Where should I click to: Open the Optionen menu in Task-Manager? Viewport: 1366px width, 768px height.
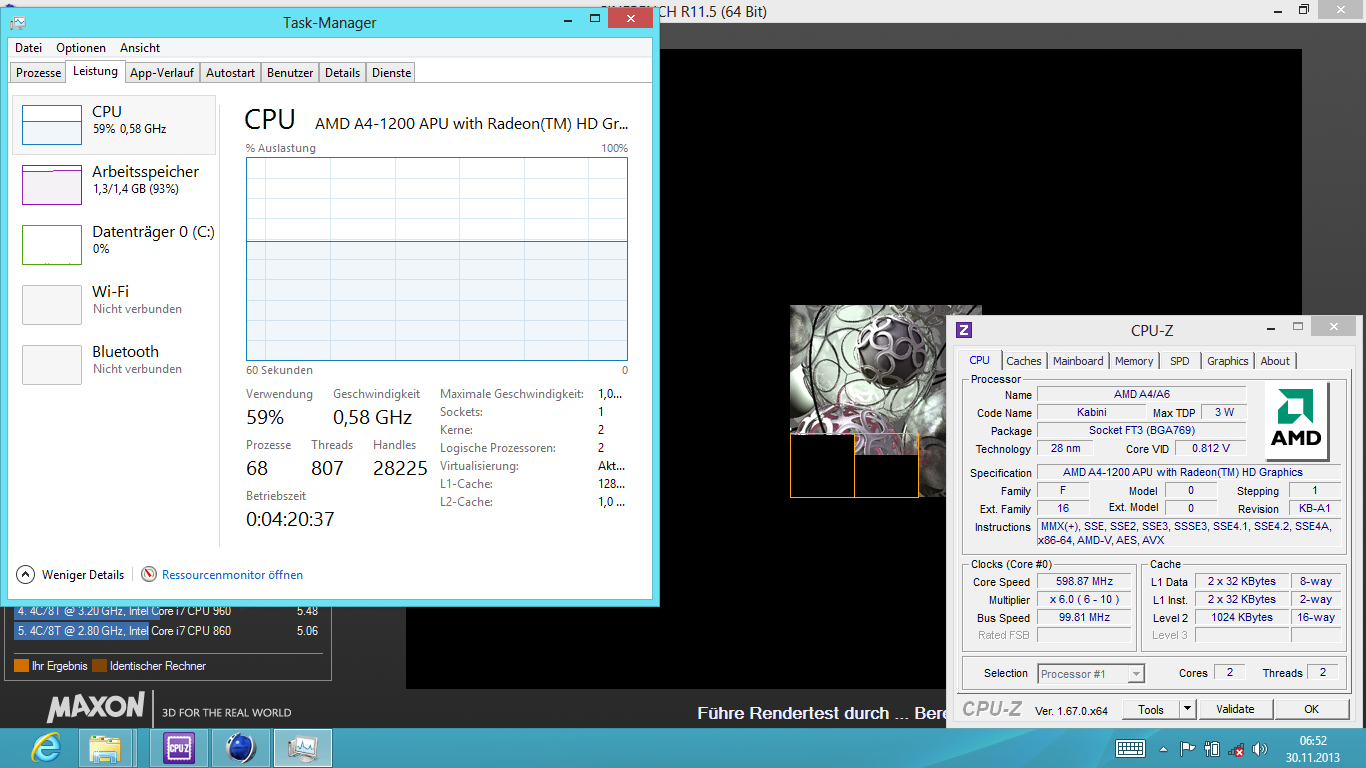tap(81, 48)
